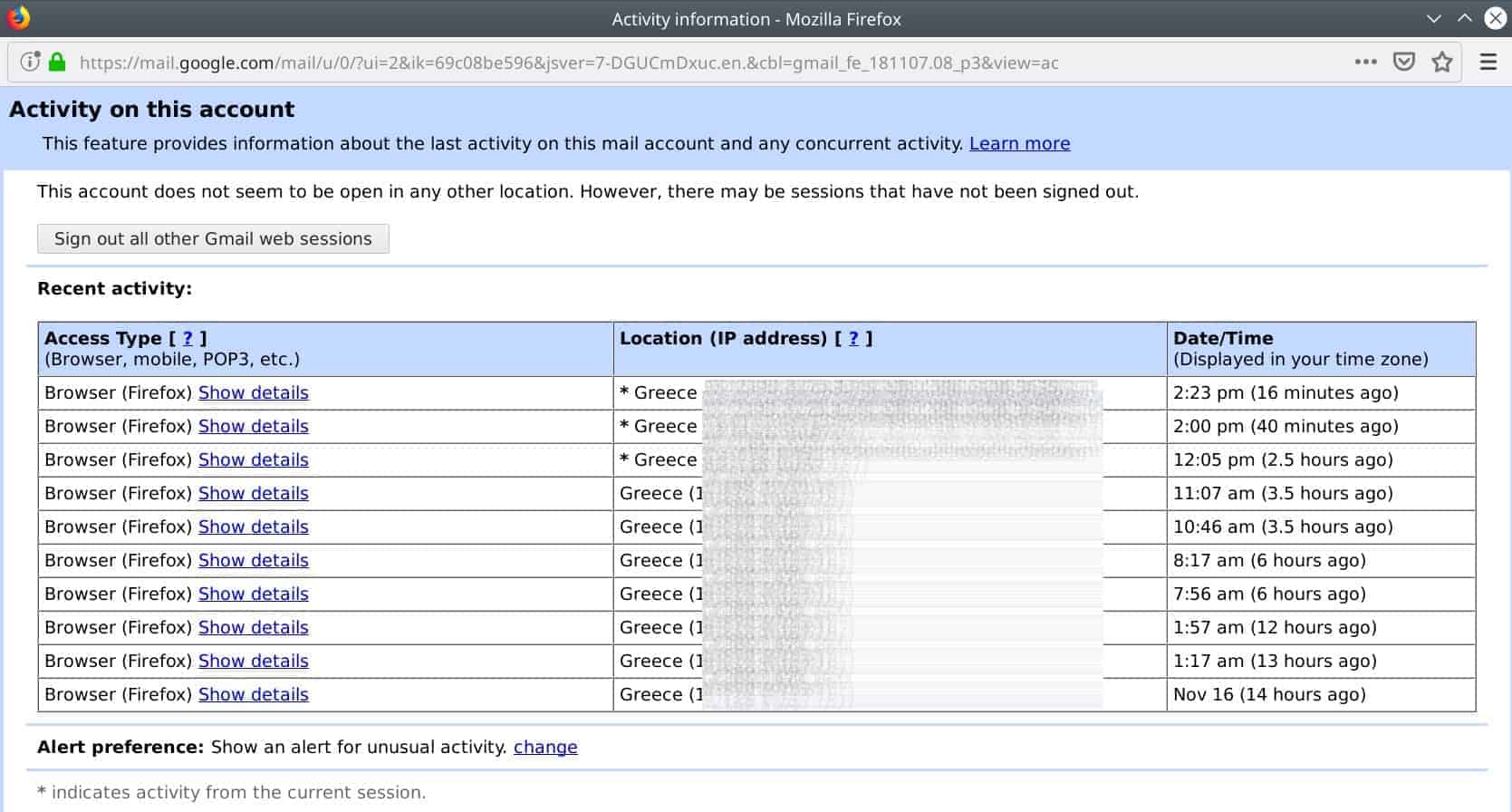The height and width of the screenshot is (812, 1512).
Task: Select the '1:17 am (13 hours ago)' cell
Action: coord(1321,662)
